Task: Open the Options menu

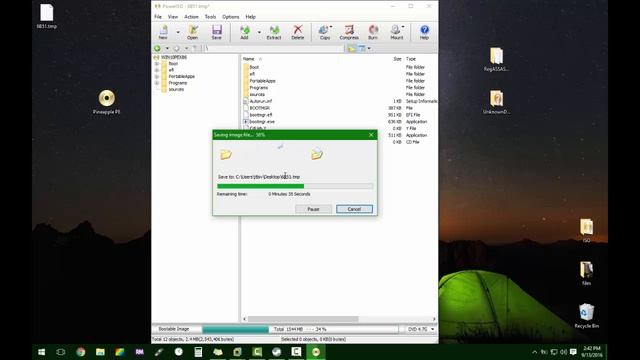Action: pyautogui.click(x=231, y=17)
